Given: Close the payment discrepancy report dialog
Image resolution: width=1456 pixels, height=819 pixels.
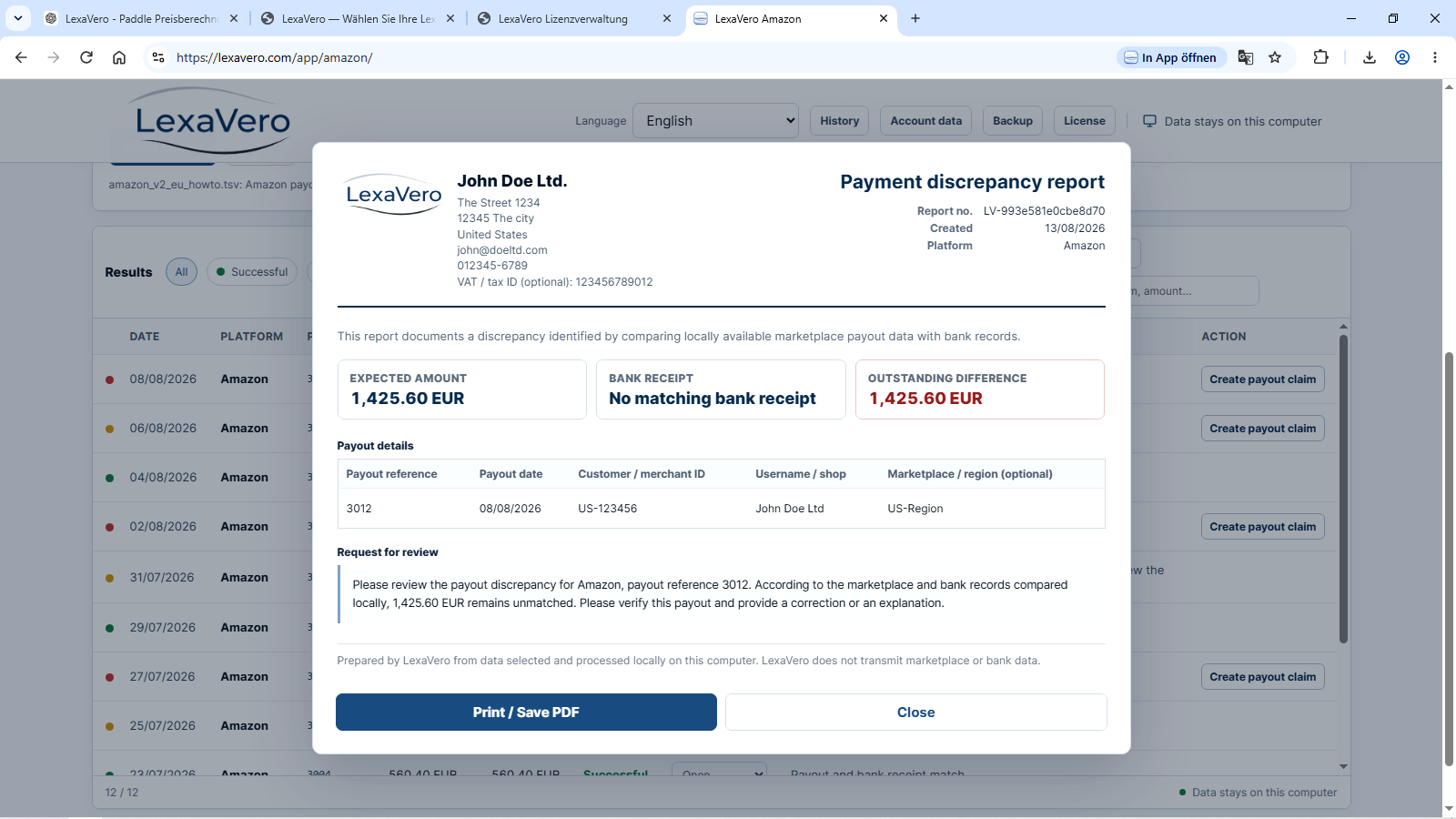Looking at the screenshot, I should pos(915,713).
